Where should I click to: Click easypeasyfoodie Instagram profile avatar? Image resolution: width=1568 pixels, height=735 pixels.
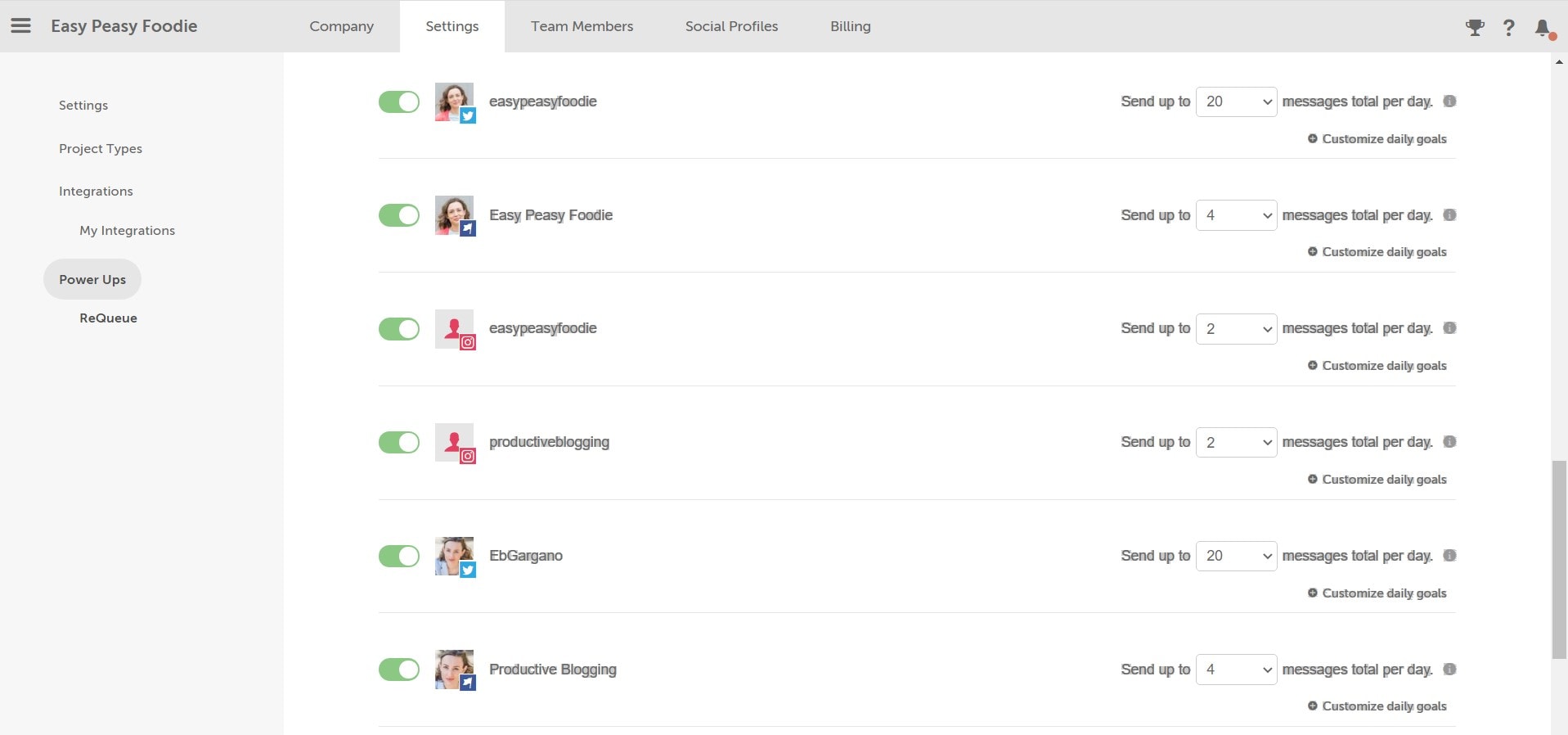pyautogui.click(x=455, y=329)
